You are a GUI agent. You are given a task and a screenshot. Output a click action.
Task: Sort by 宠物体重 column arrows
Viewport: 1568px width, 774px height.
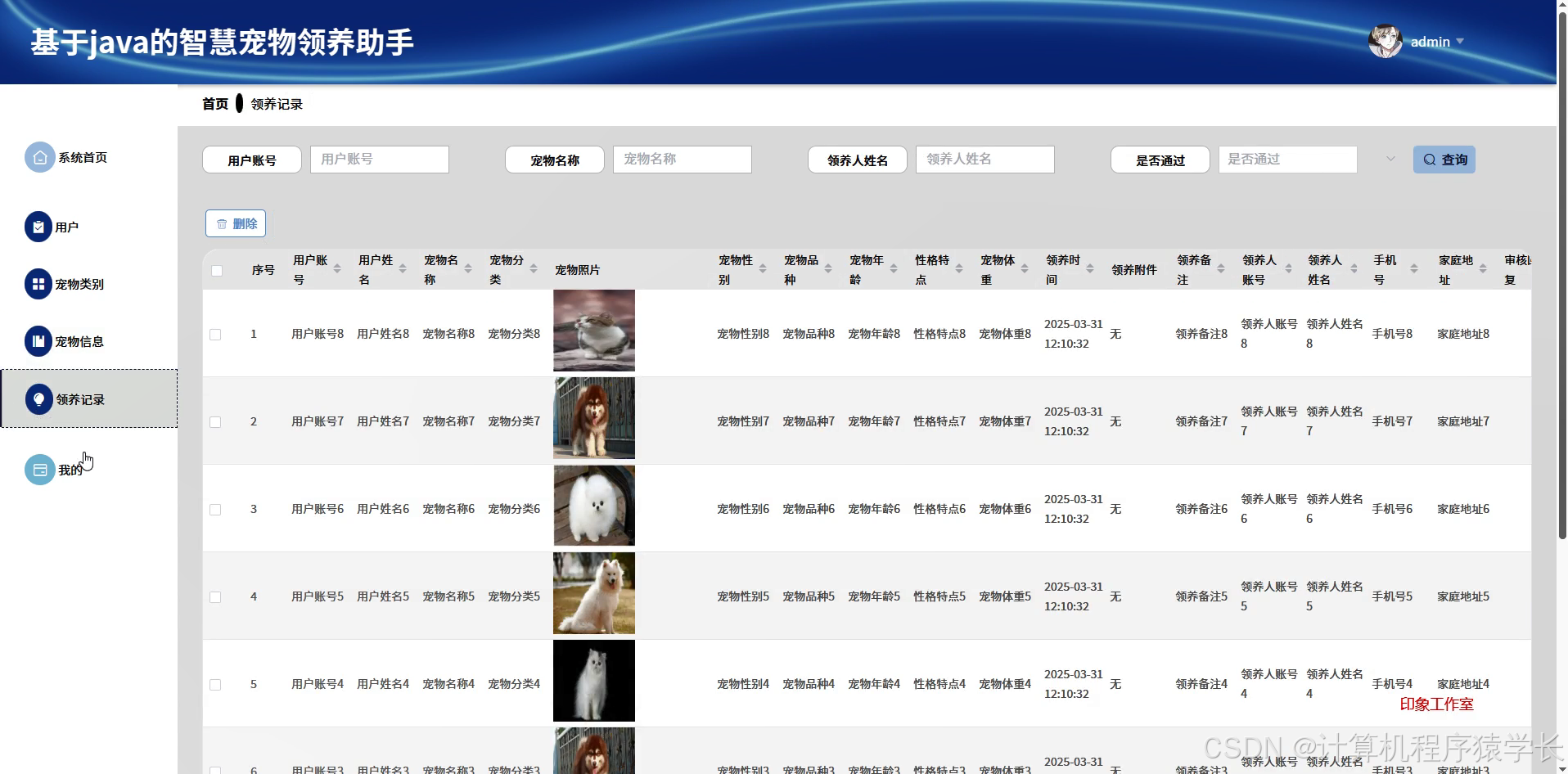point(1024,269)
